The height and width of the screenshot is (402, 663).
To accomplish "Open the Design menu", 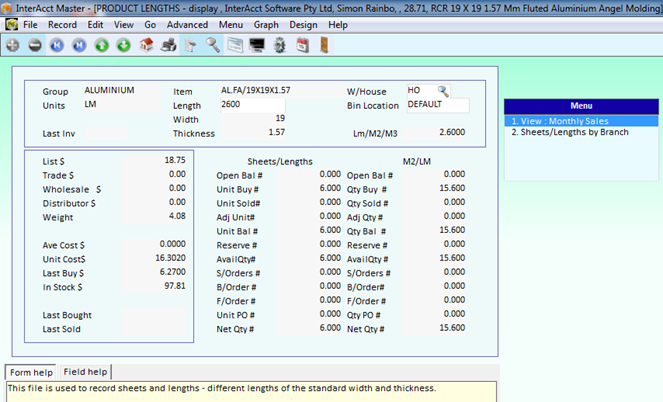I will (303, 25).
